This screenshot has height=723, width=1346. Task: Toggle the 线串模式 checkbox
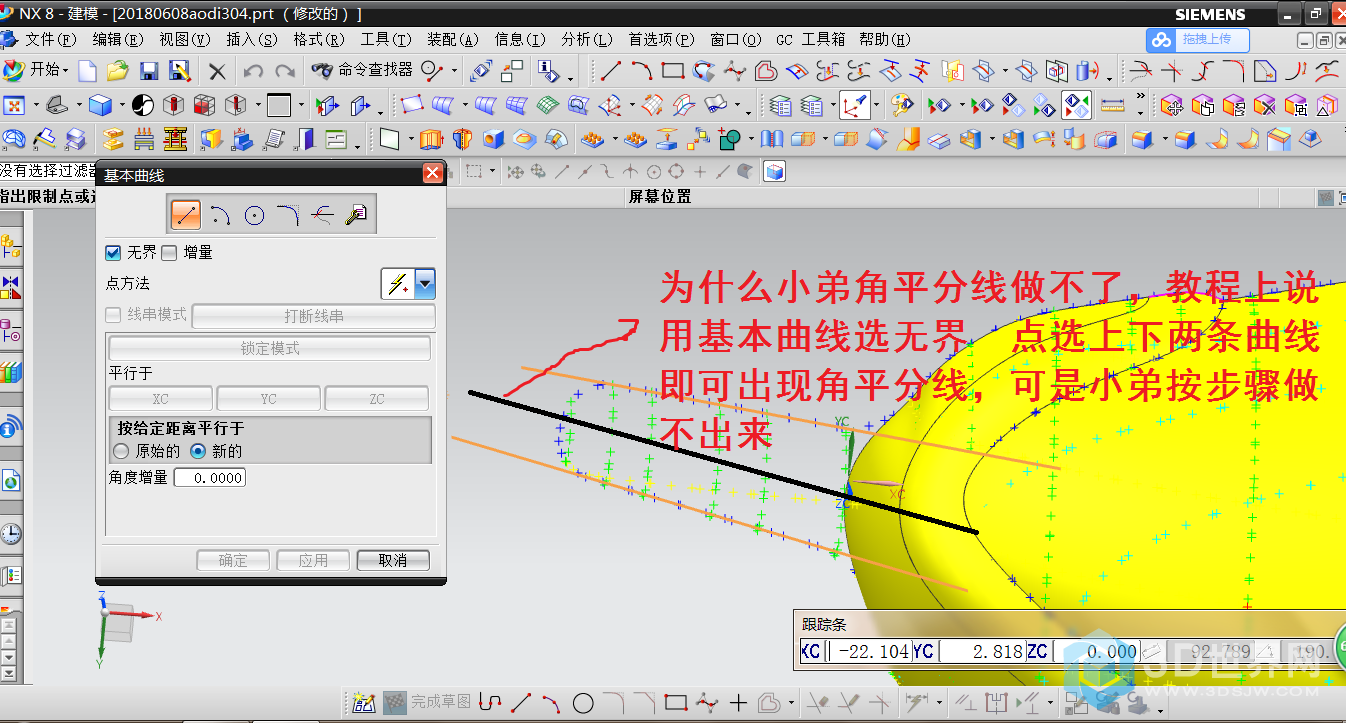tap(113, 315)
